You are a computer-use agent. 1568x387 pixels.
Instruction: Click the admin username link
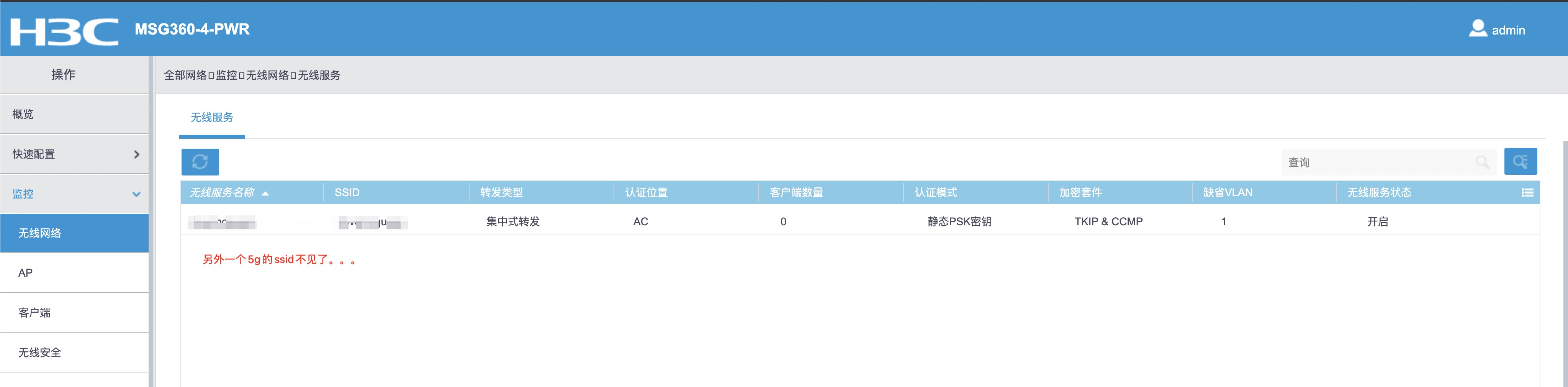point(1508,30)
